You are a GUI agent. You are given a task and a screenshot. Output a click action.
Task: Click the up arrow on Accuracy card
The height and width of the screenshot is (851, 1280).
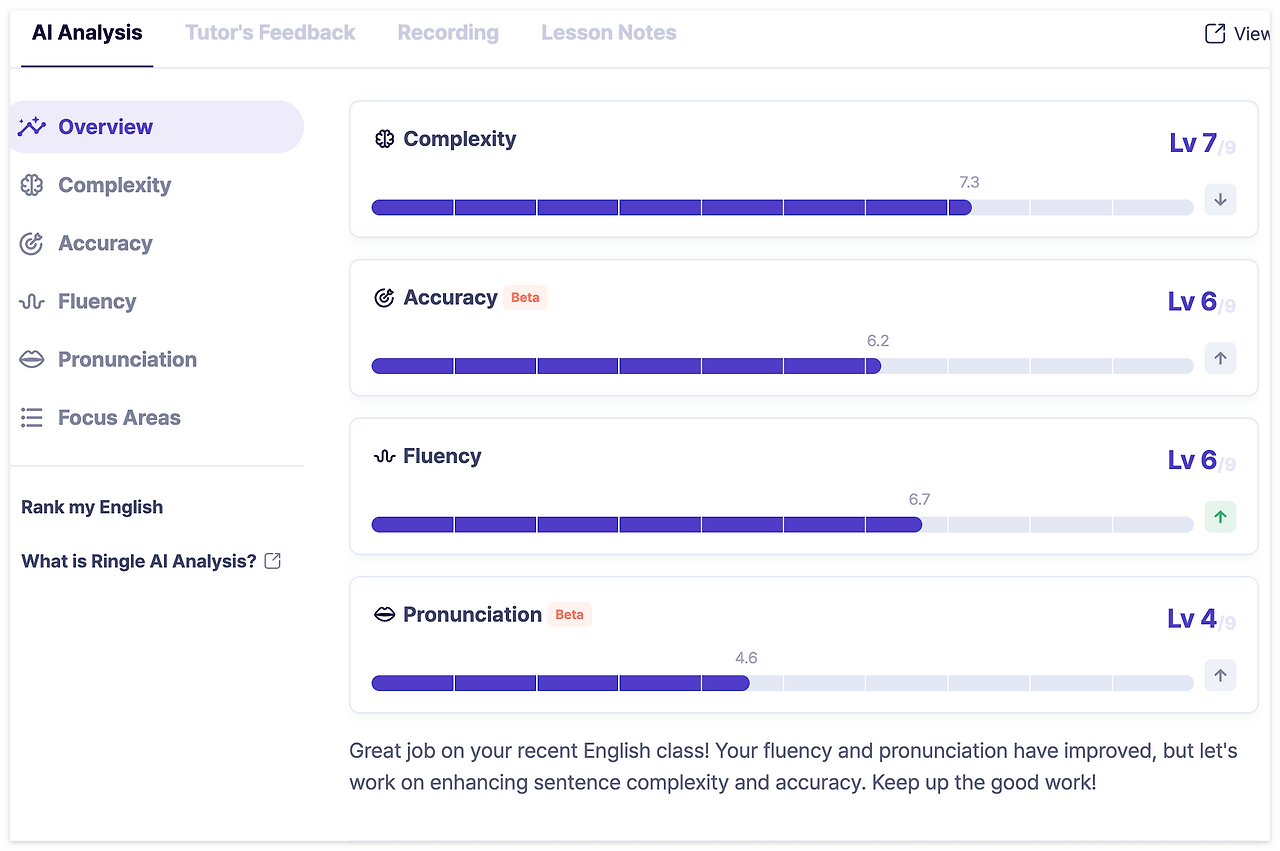tap(1220, 358)
